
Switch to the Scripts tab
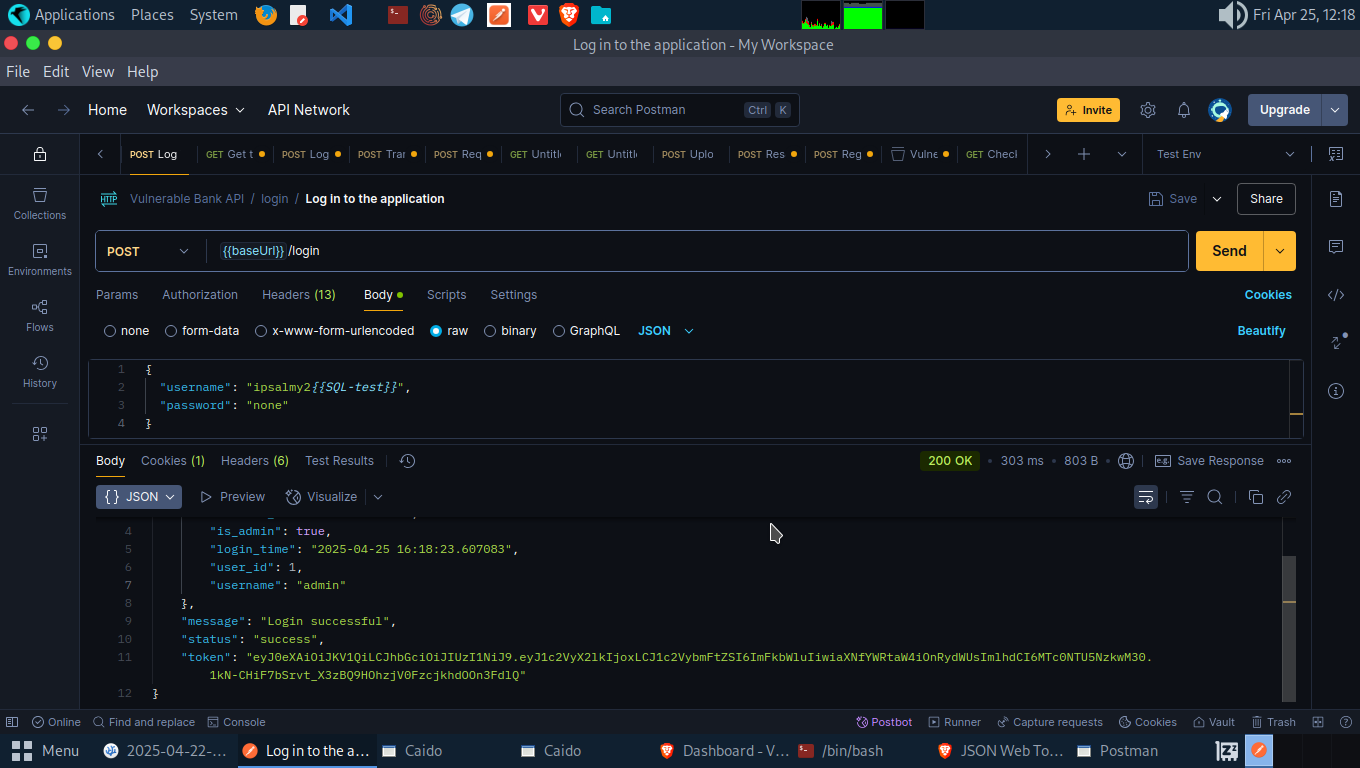446,295
